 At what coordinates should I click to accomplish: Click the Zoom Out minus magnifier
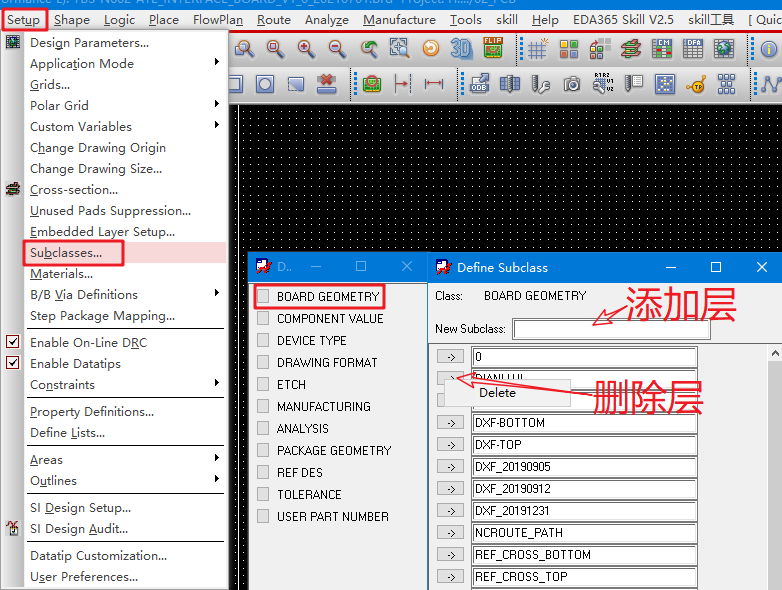337,48
